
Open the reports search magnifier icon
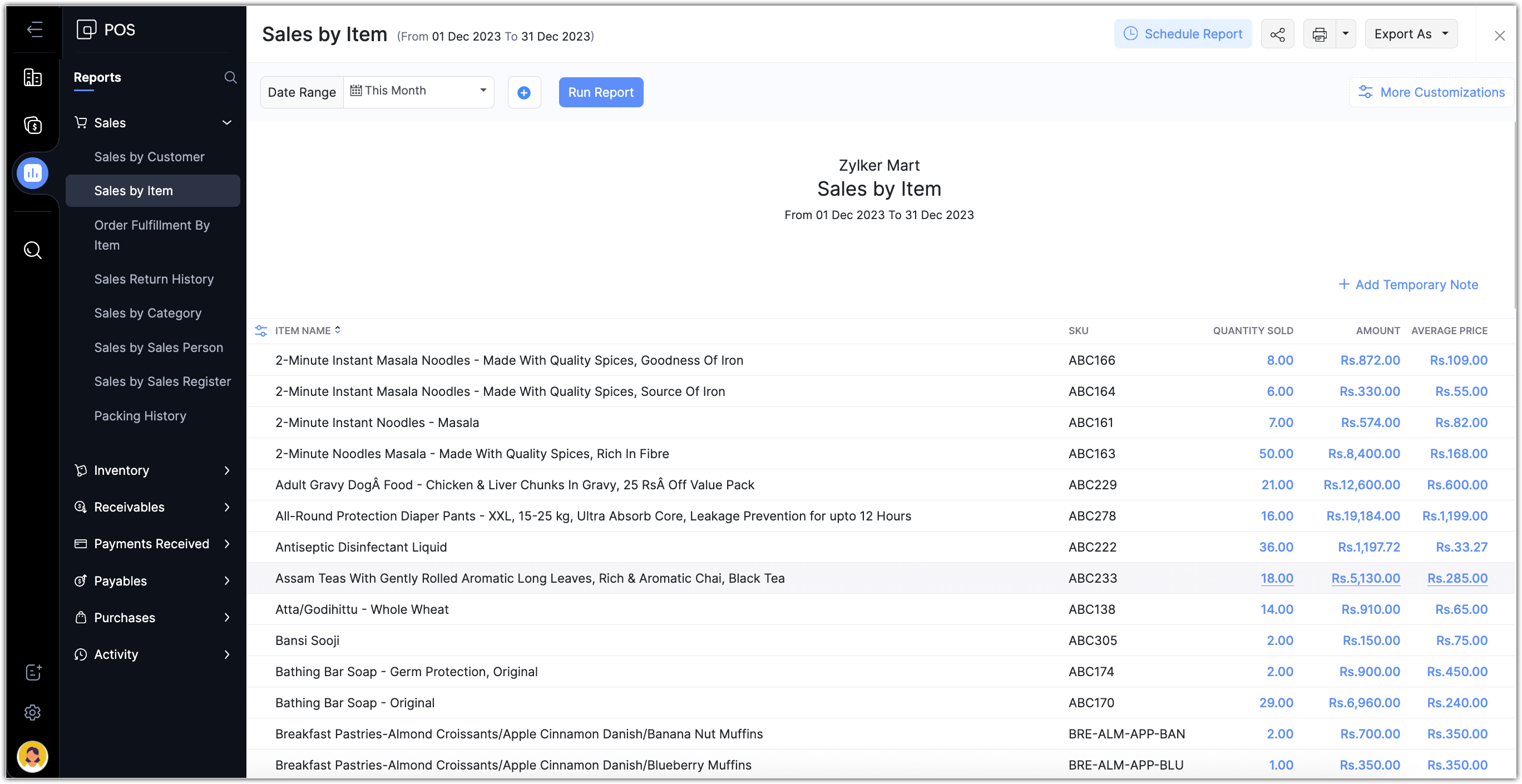coord(230,77)
